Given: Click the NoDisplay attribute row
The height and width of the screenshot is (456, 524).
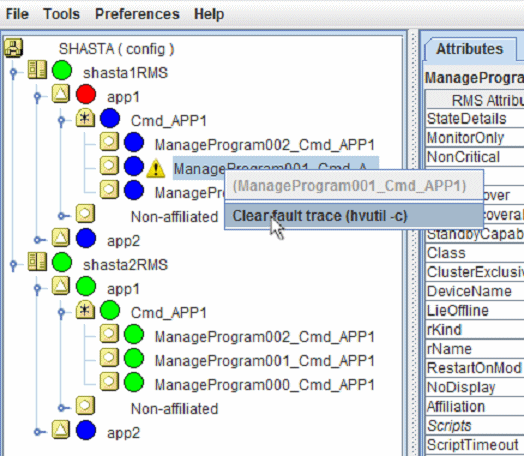Looking at the screenshot, I should (x=475, y=388).
